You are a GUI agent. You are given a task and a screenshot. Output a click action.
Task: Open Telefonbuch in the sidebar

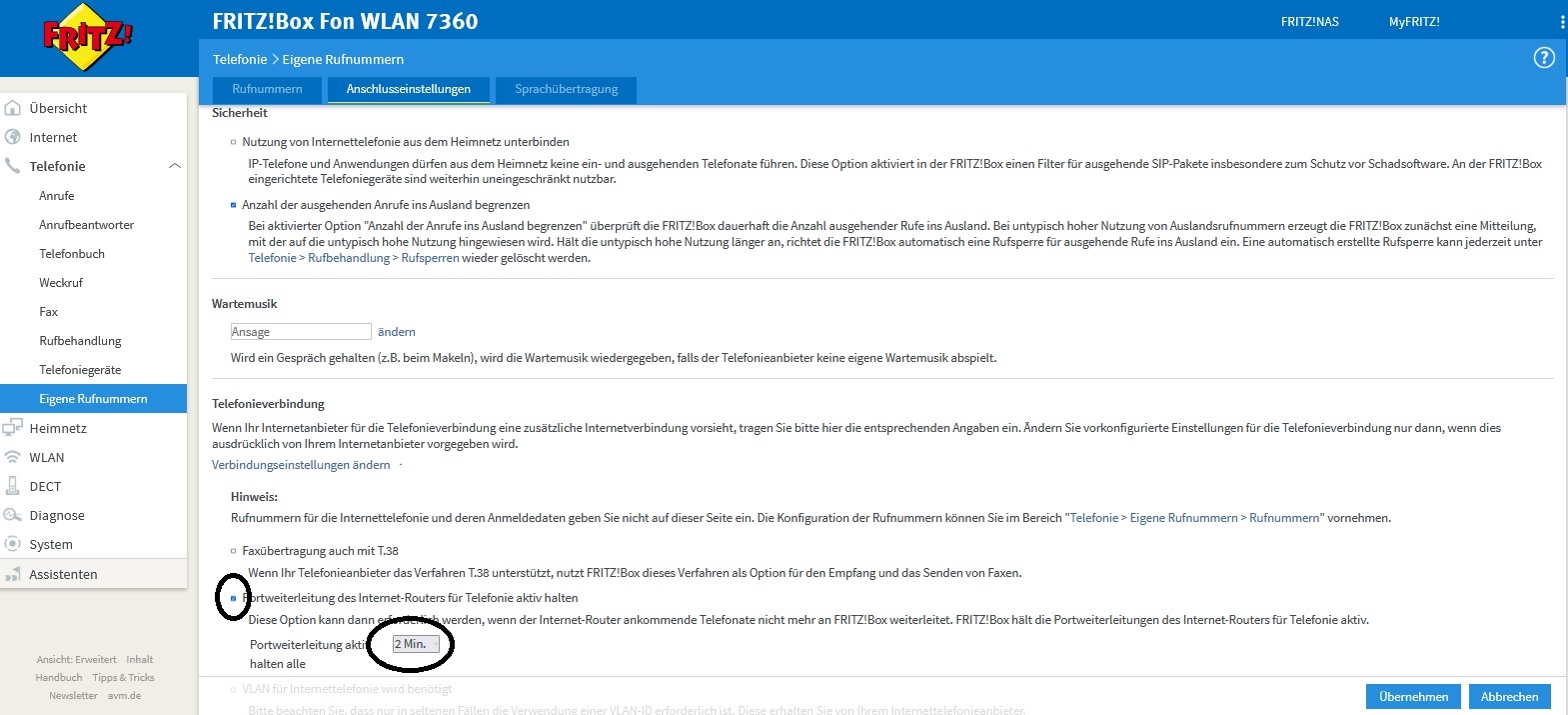pos(72,254)
